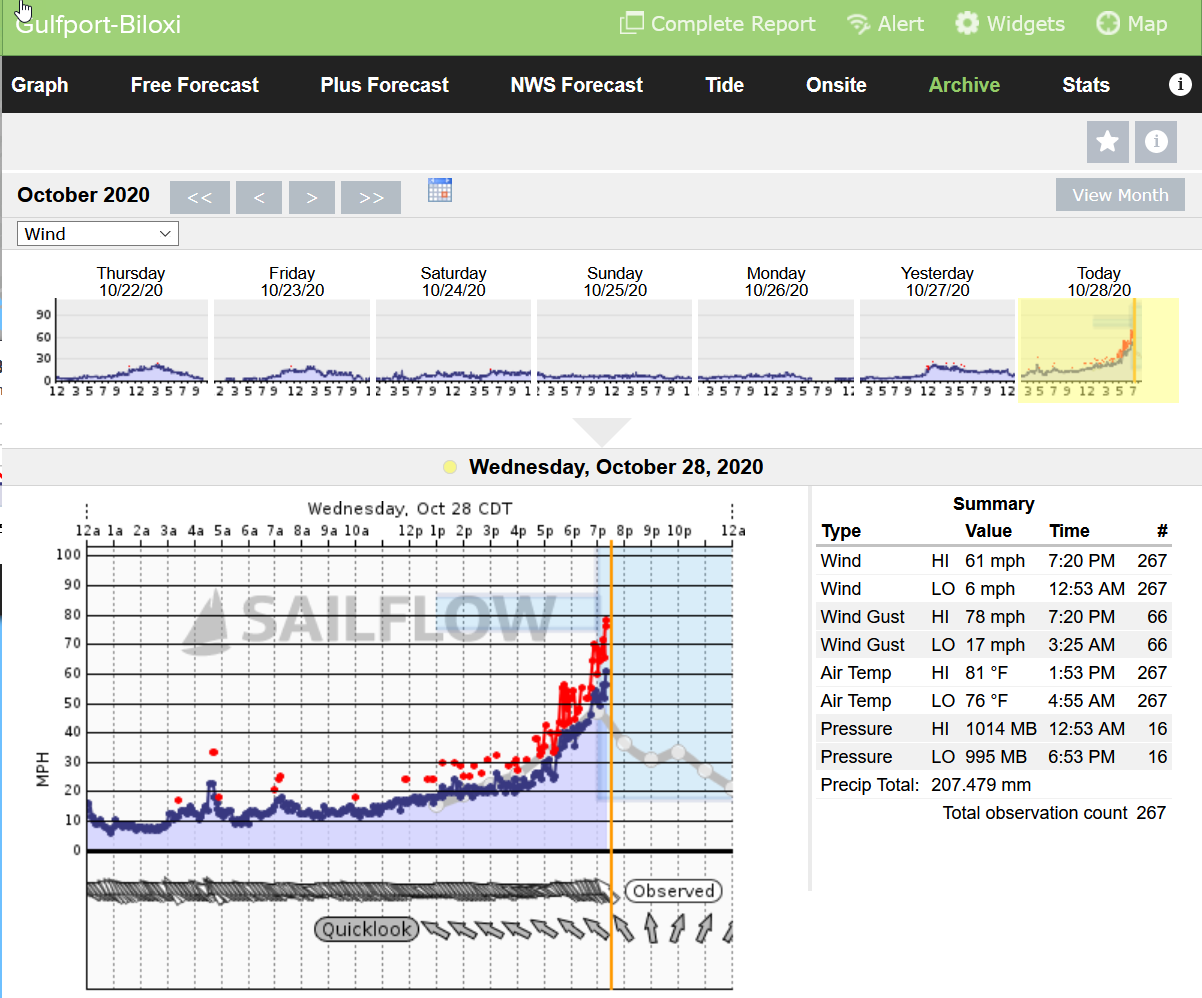The height and width of the screenshot is (998, 1202).
Task: Click Wind Gust HI value 78 mph
Action: click(995, 617)
